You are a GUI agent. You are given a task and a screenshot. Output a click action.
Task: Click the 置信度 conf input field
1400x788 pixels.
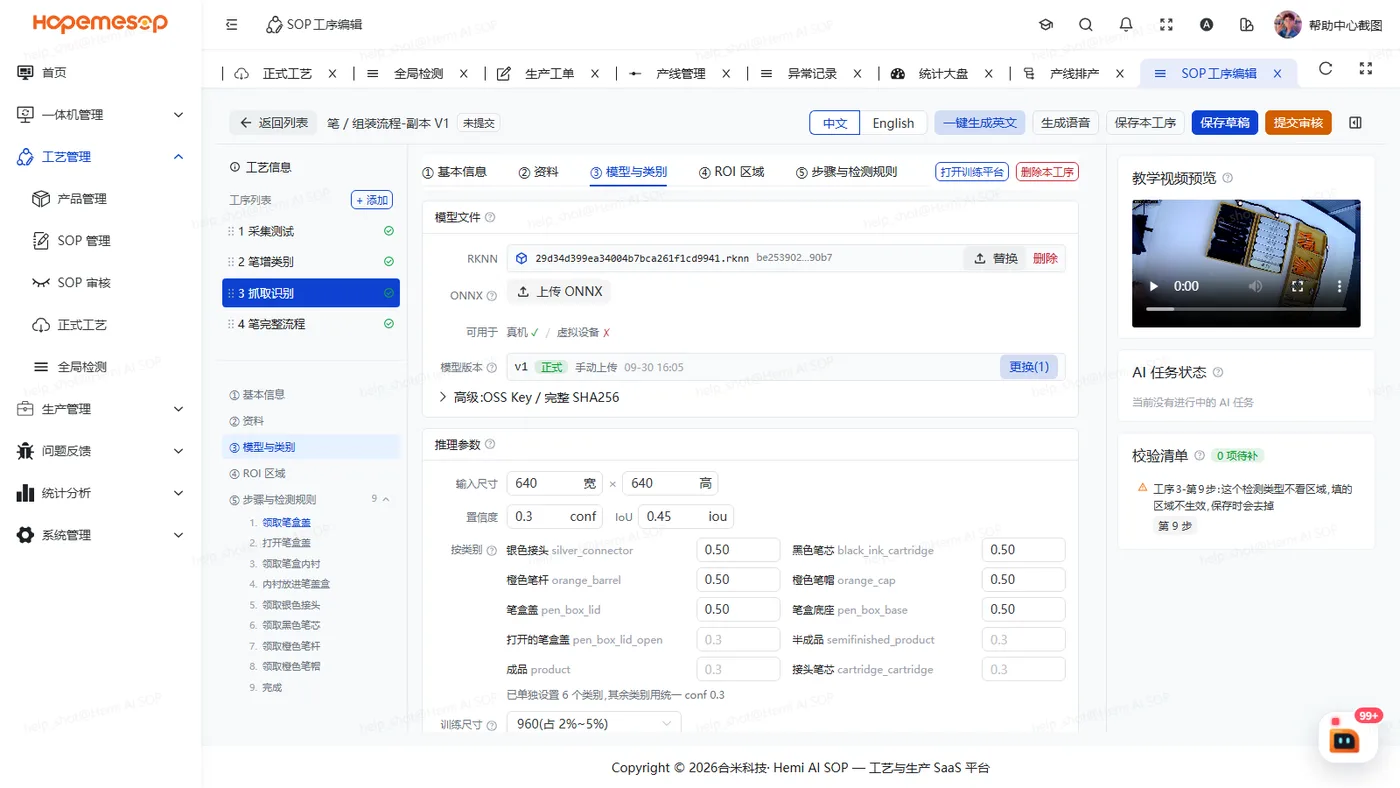555,517
